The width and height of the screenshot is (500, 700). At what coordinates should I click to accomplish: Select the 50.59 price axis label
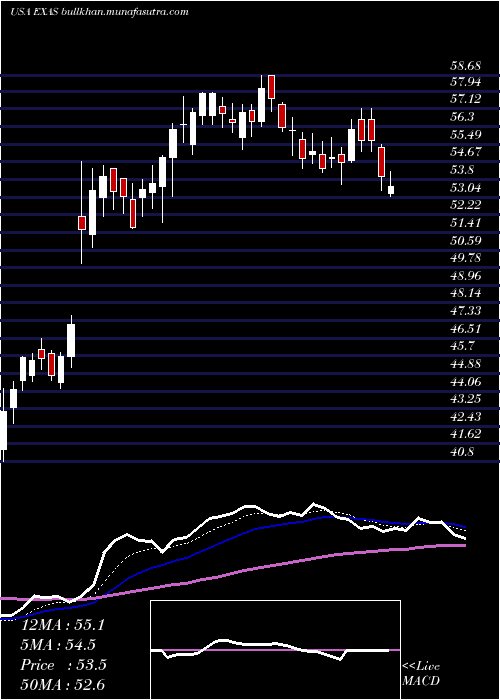(x=465, y=241)
